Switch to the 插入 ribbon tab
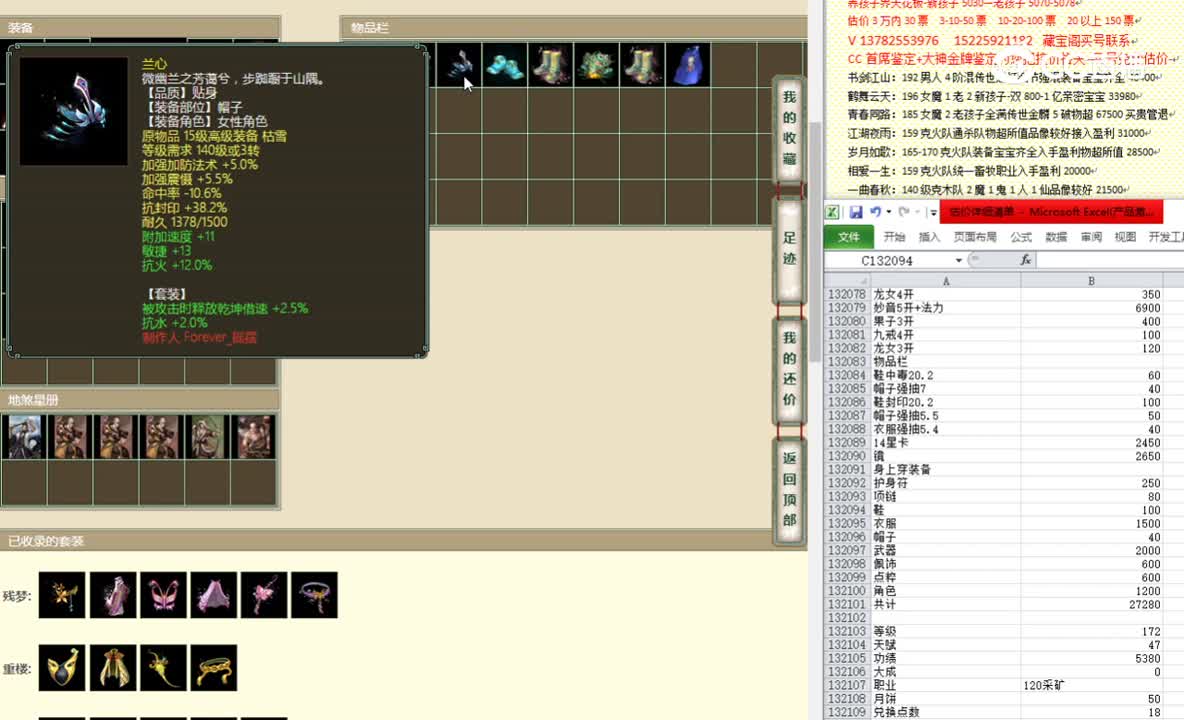Viewport: 1184px width, 720px height. point(929,237)
